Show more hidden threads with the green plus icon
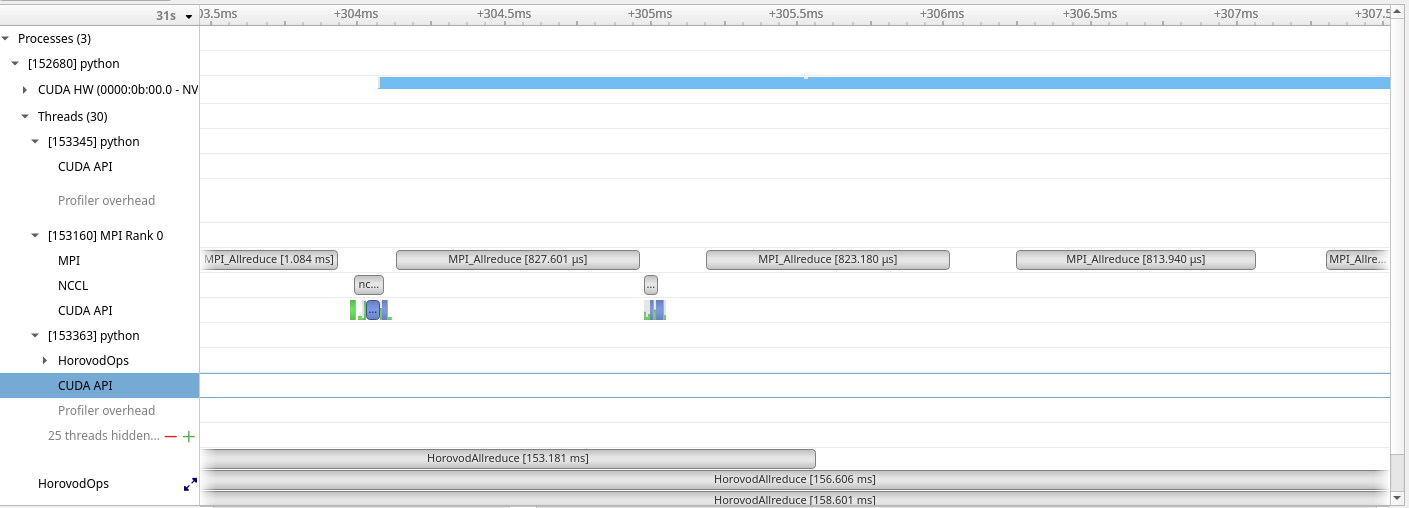 click(189, 436)
